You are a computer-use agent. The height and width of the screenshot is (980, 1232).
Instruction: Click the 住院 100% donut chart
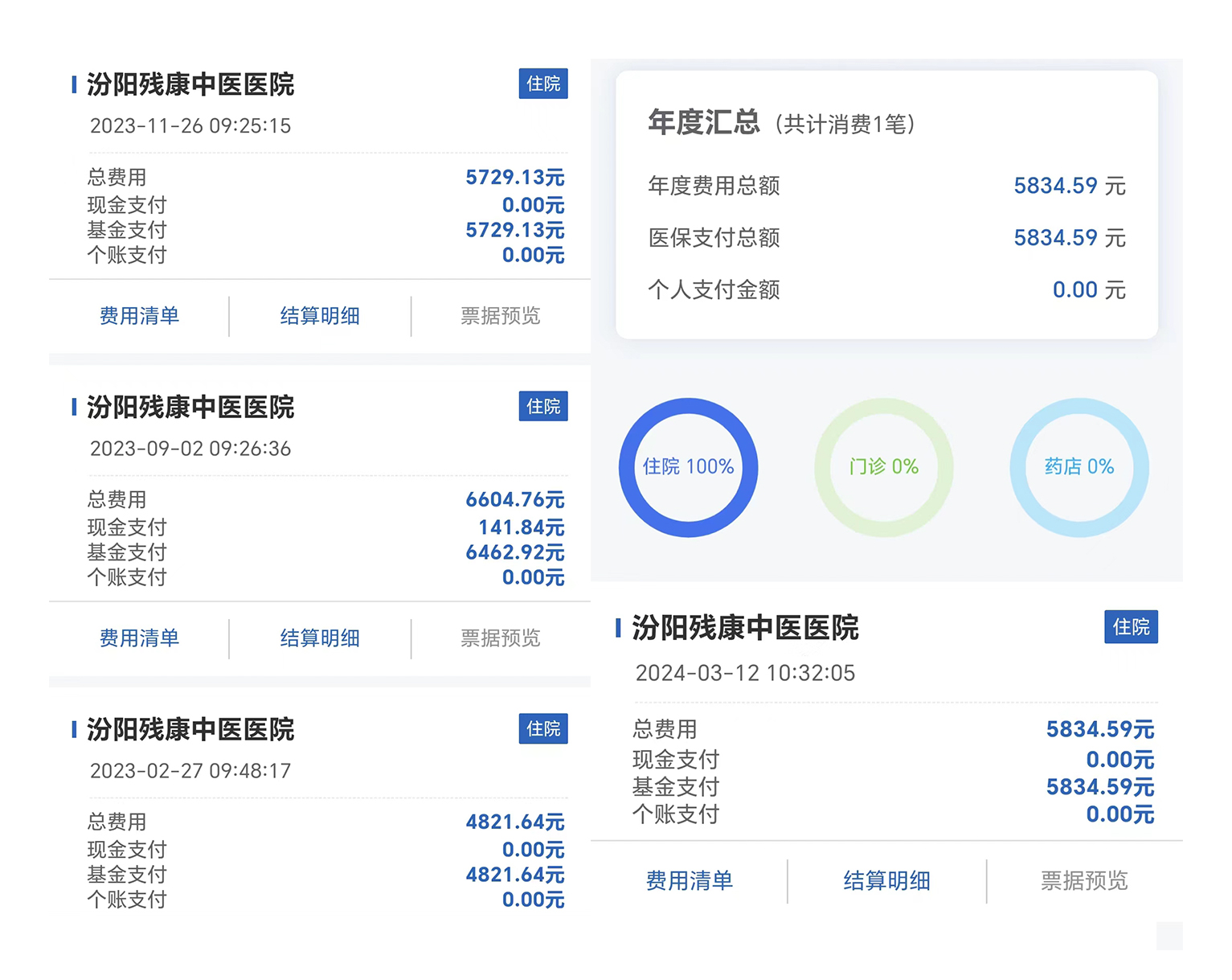click(x=688, y=467)
